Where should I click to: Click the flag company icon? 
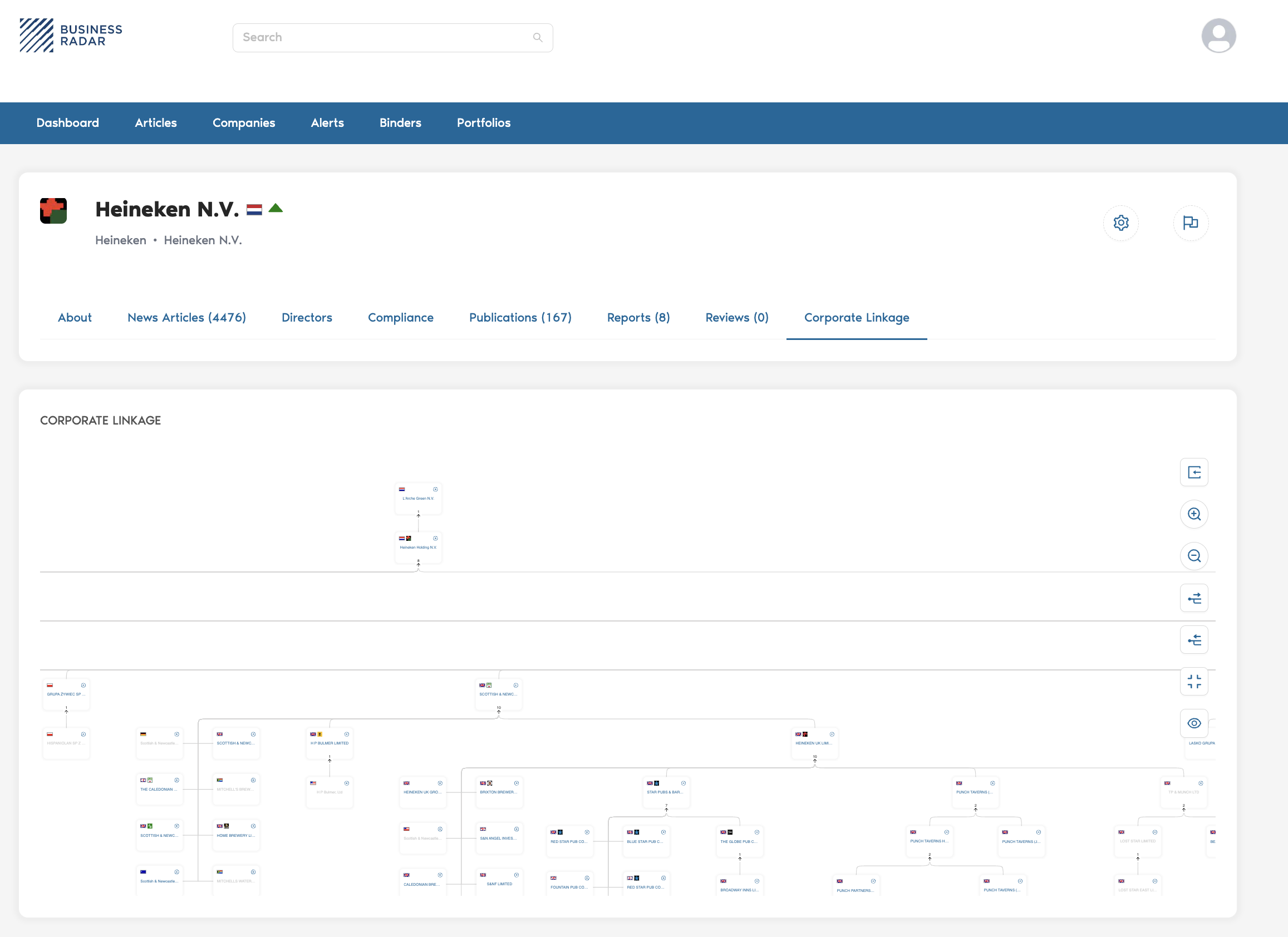coord(1191,223)
